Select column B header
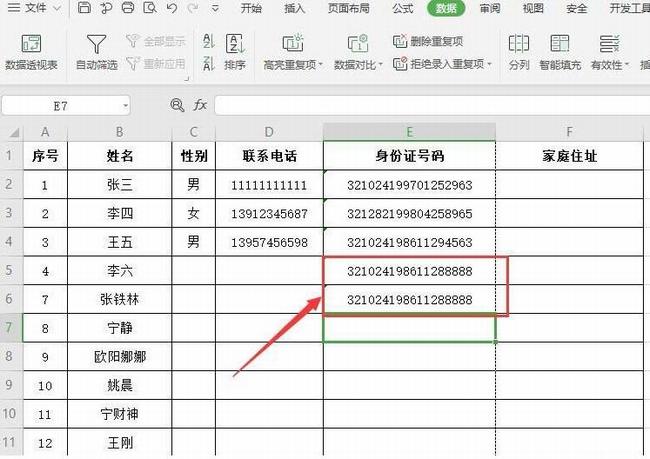The image size is (650, 459). tap(119, 132)
